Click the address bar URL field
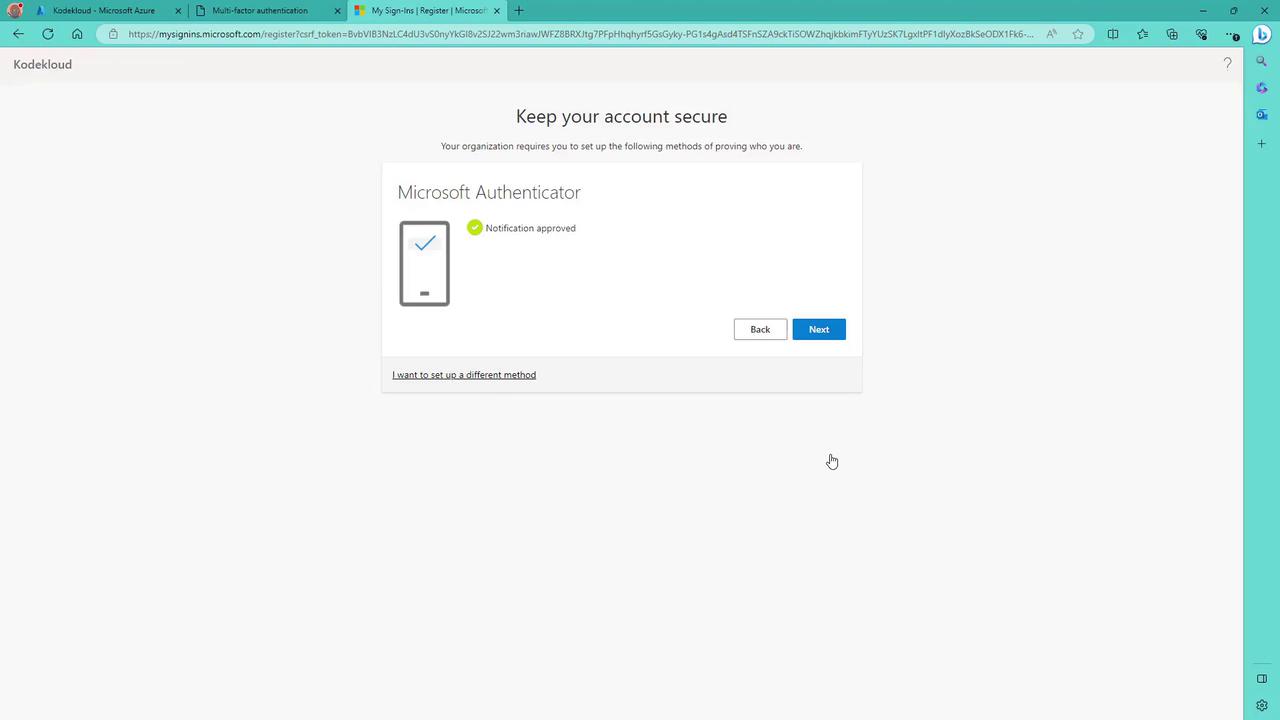 (x=580, y=34)
